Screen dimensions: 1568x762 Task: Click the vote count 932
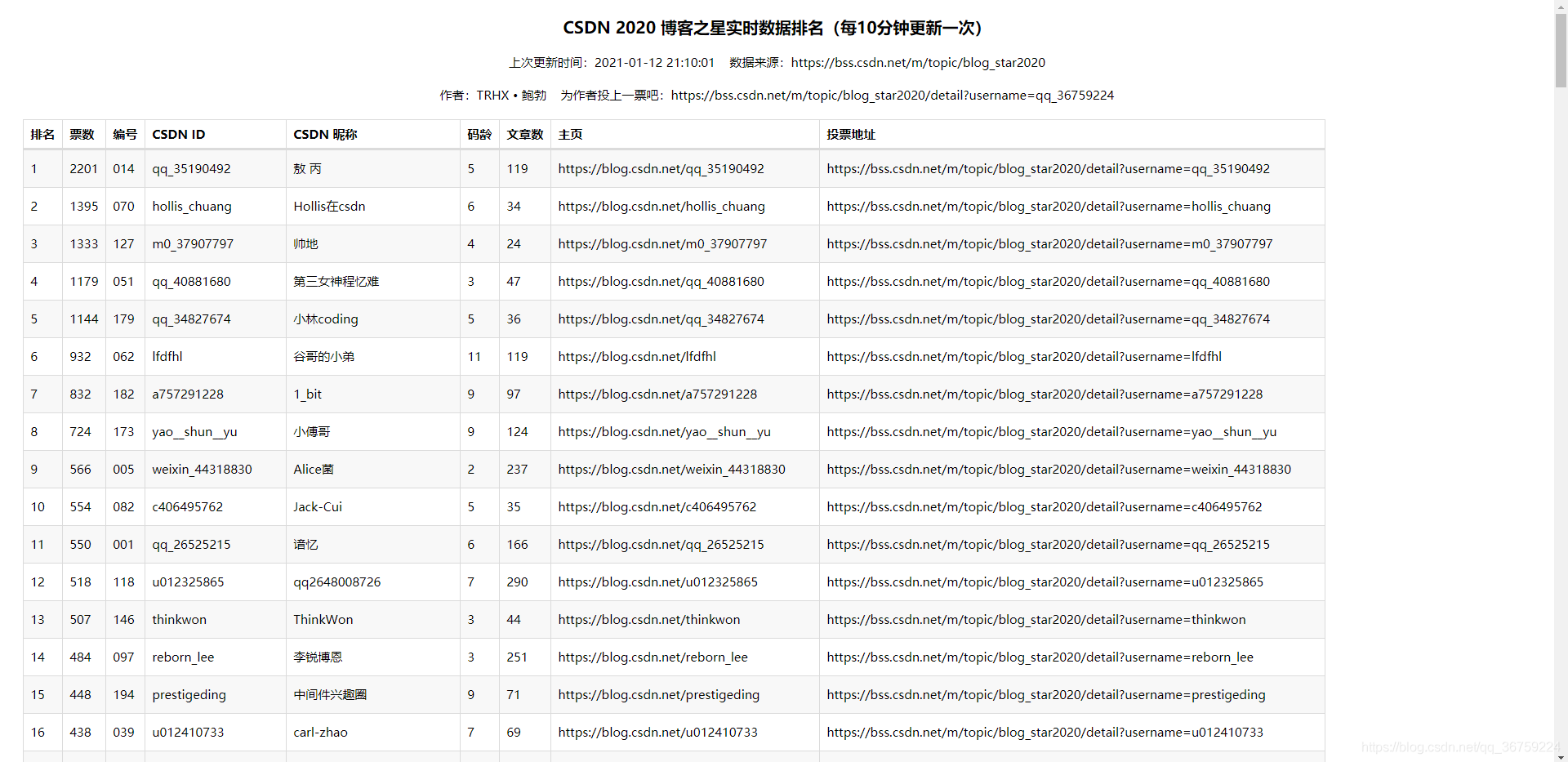point(80,357)
